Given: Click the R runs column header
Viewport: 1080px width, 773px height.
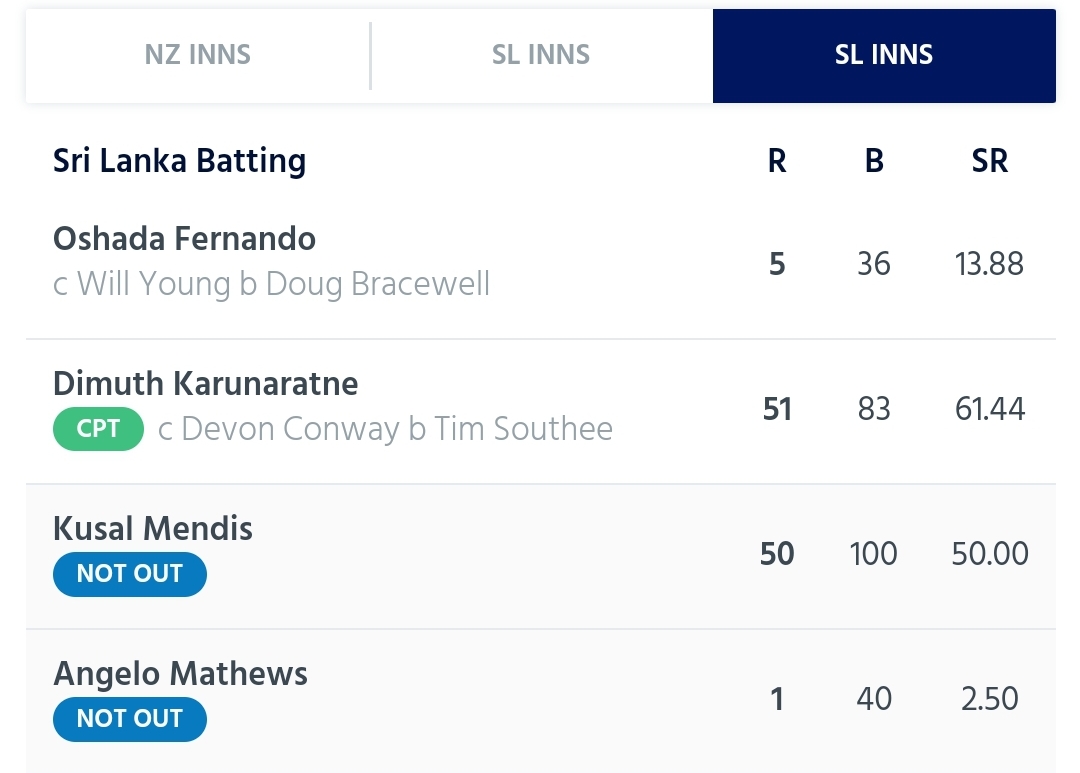Looking at the screenshot, I should pyautogui.click(x=777, y=161).
